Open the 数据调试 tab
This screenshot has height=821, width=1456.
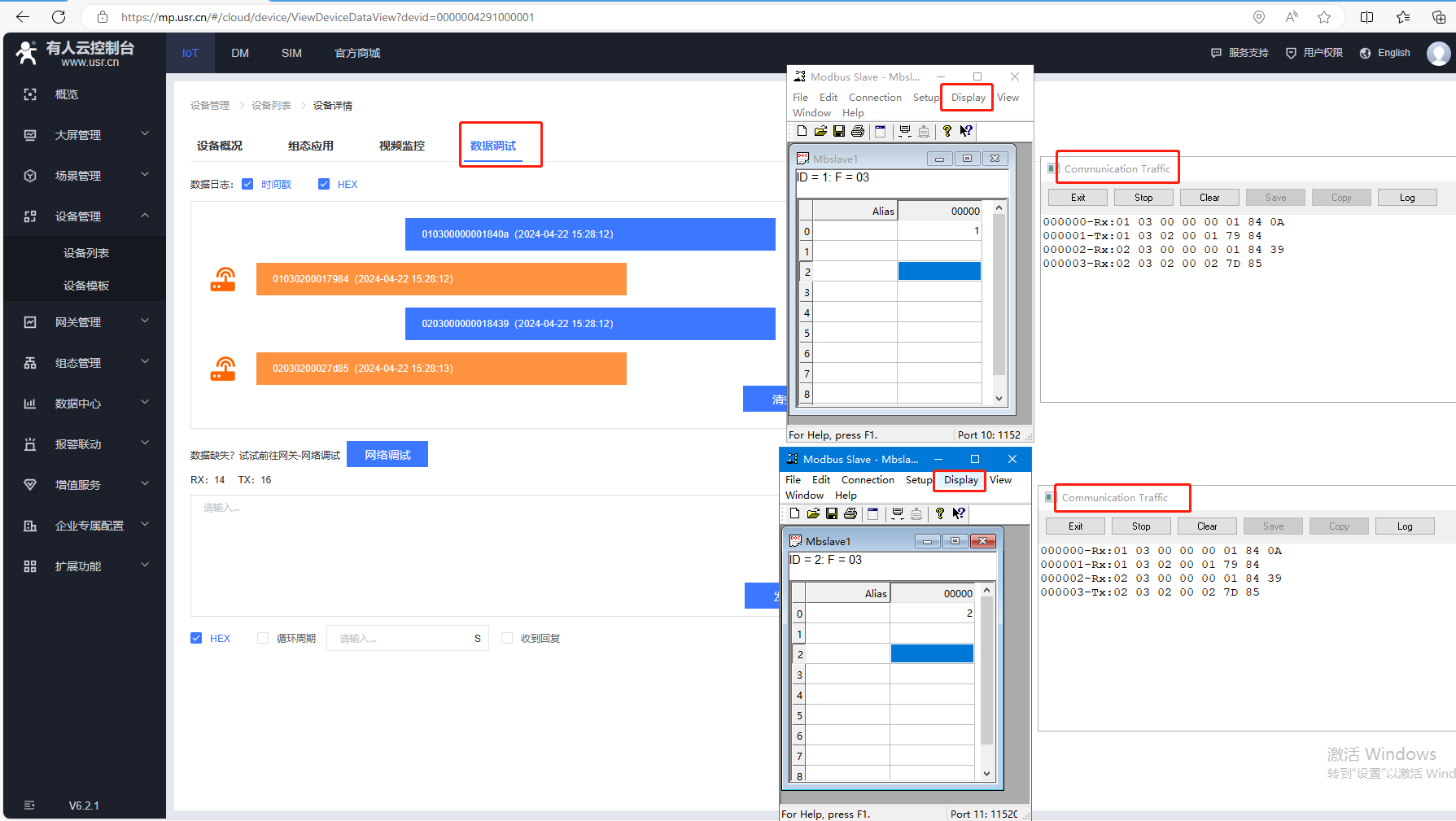(x=493, y=146)
